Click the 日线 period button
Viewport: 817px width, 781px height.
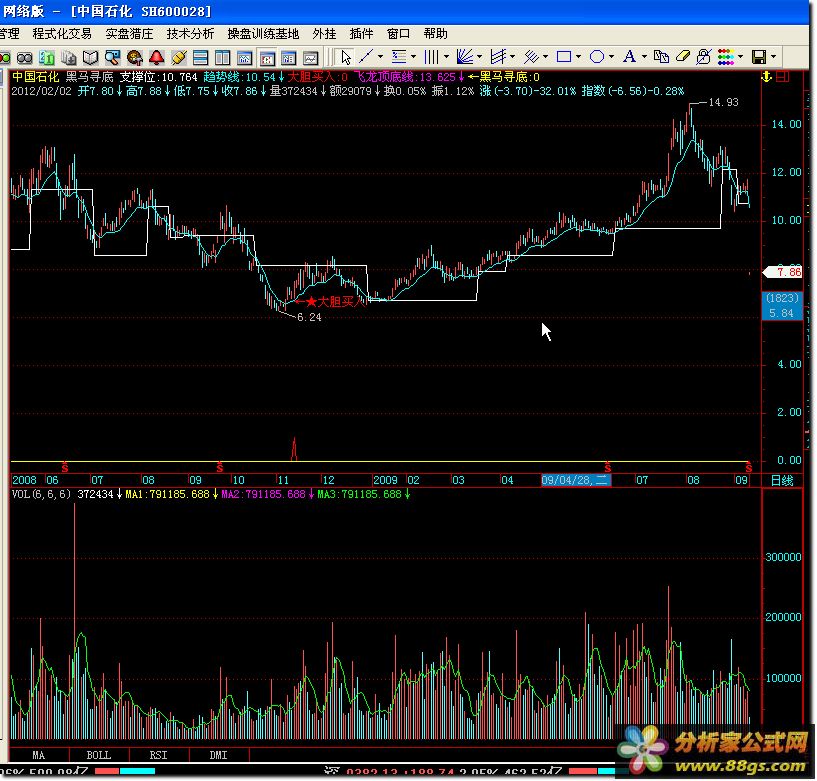coord(782,480)
